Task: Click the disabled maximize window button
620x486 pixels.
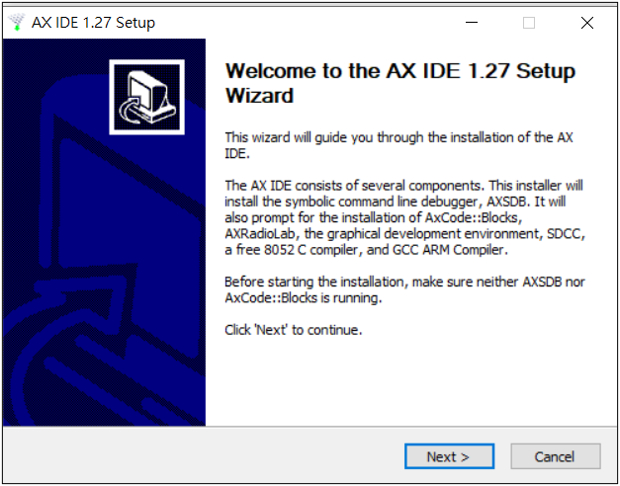Action: click(529, 23)
